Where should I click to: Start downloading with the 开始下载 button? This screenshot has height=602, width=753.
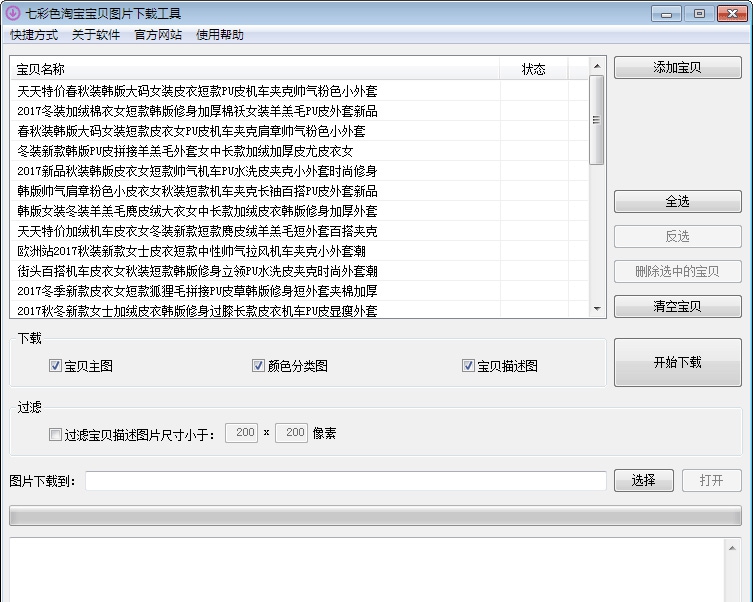(x=678, y=362)
